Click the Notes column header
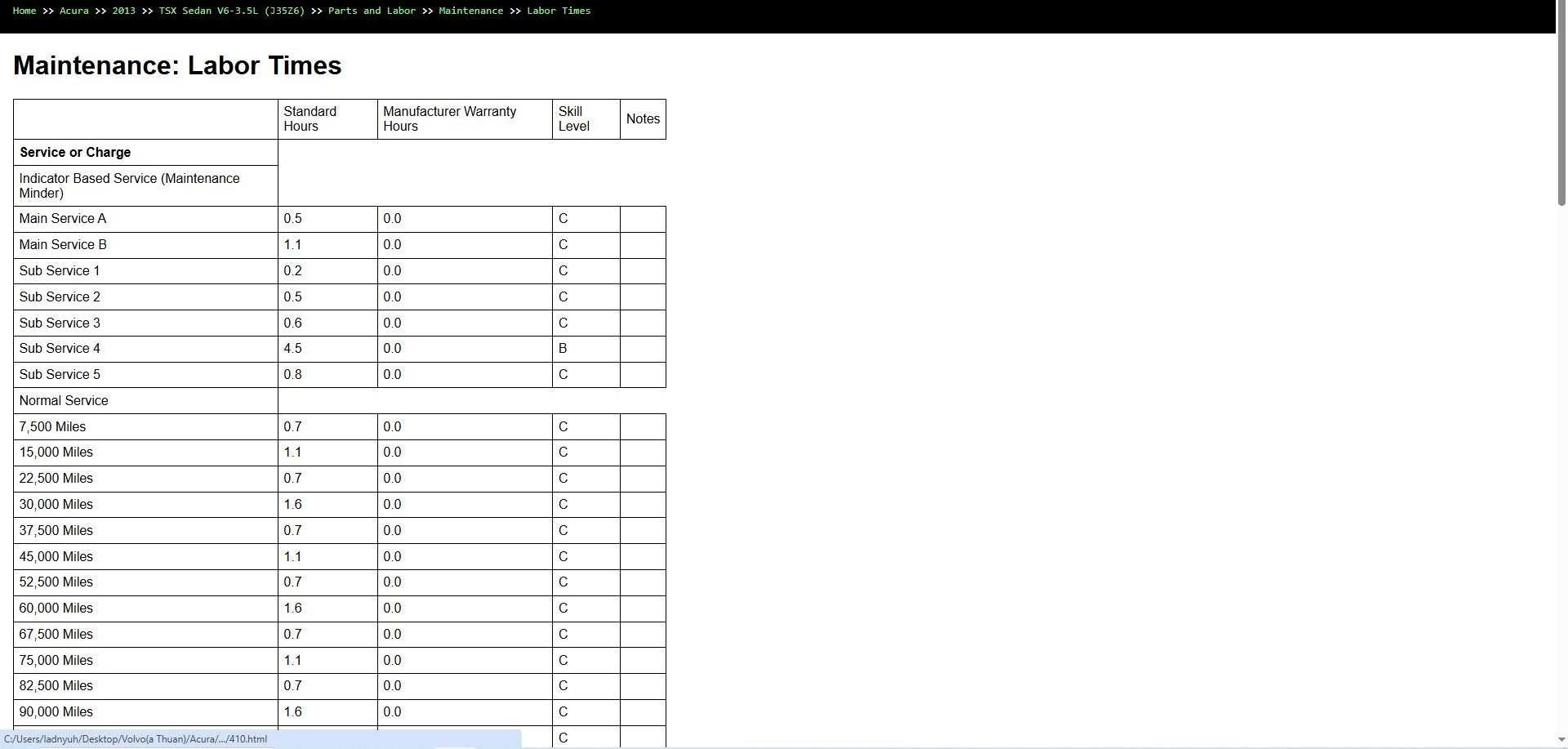Screen dimensions: 1568x749 643,119
